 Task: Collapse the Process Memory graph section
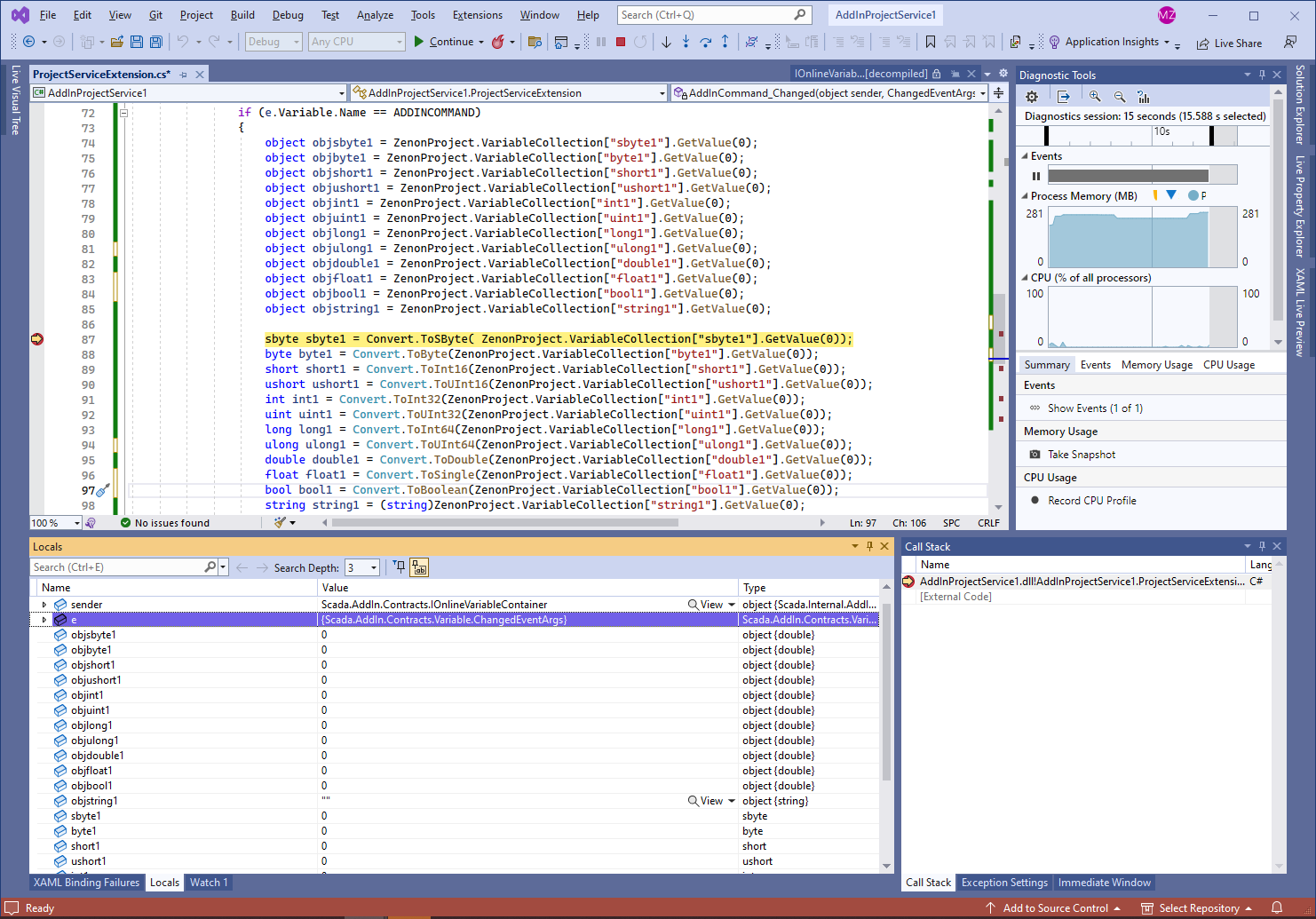1024,196
